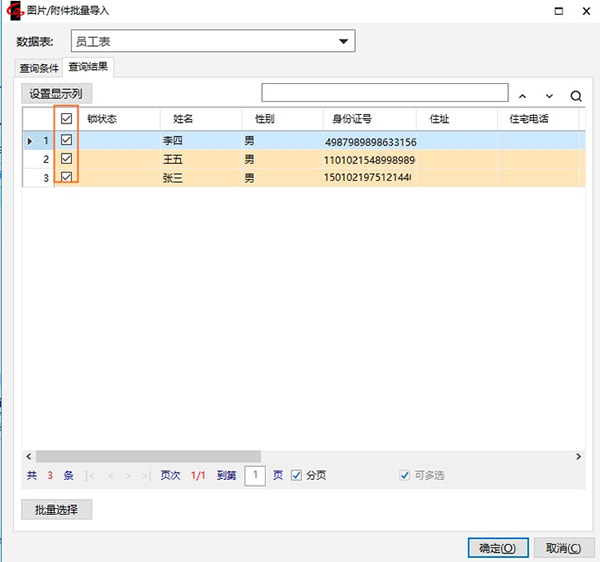
Task: Go to the last page arrow
Action: (x=146, y=476)
